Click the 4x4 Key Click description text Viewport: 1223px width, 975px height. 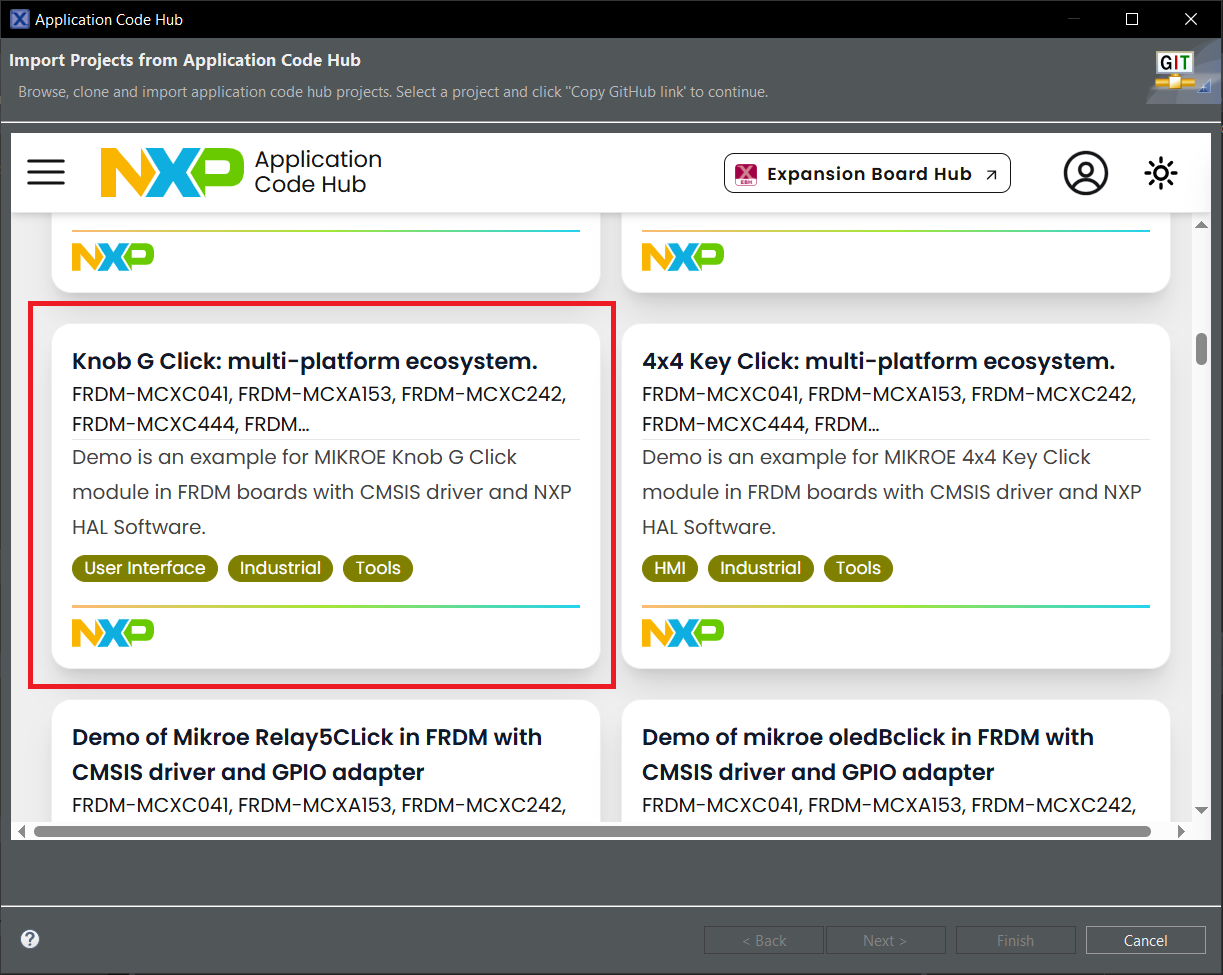(x=892, y=492)
